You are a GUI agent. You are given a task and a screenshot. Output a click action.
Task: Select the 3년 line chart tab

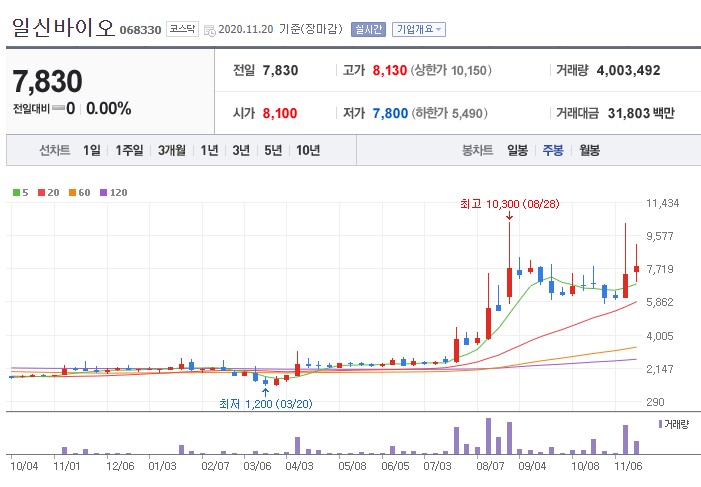241,150
